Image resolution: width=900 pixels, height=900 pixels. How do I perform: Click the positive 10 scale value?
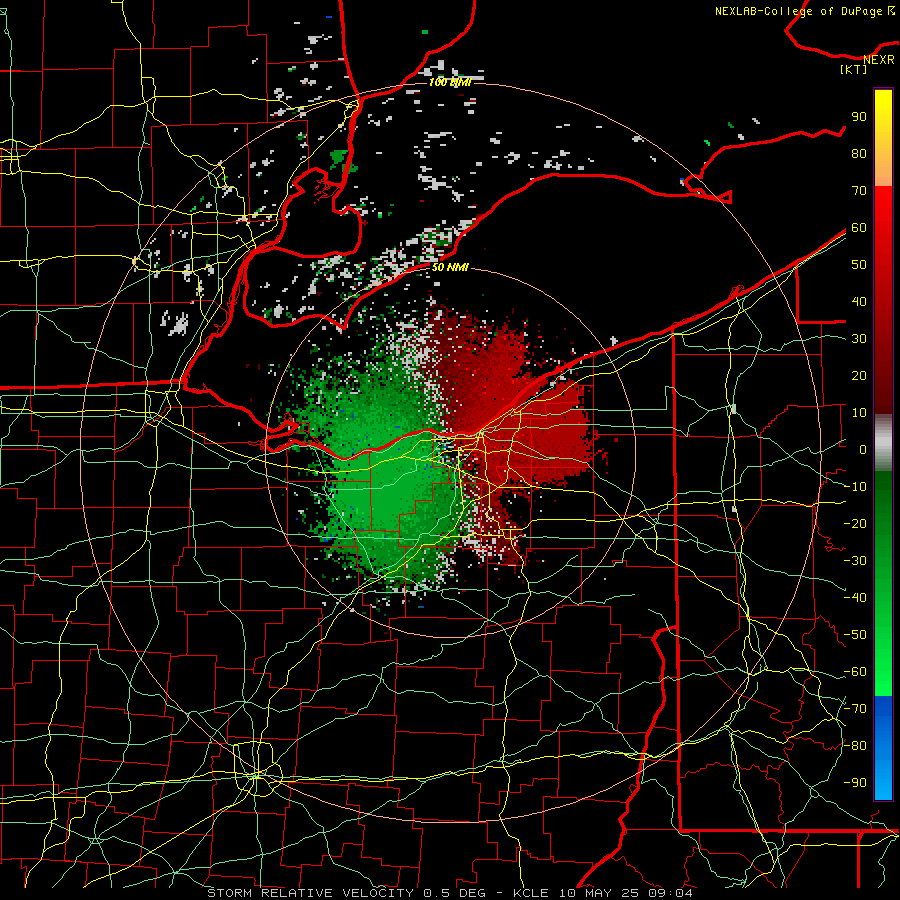(859, 413)
